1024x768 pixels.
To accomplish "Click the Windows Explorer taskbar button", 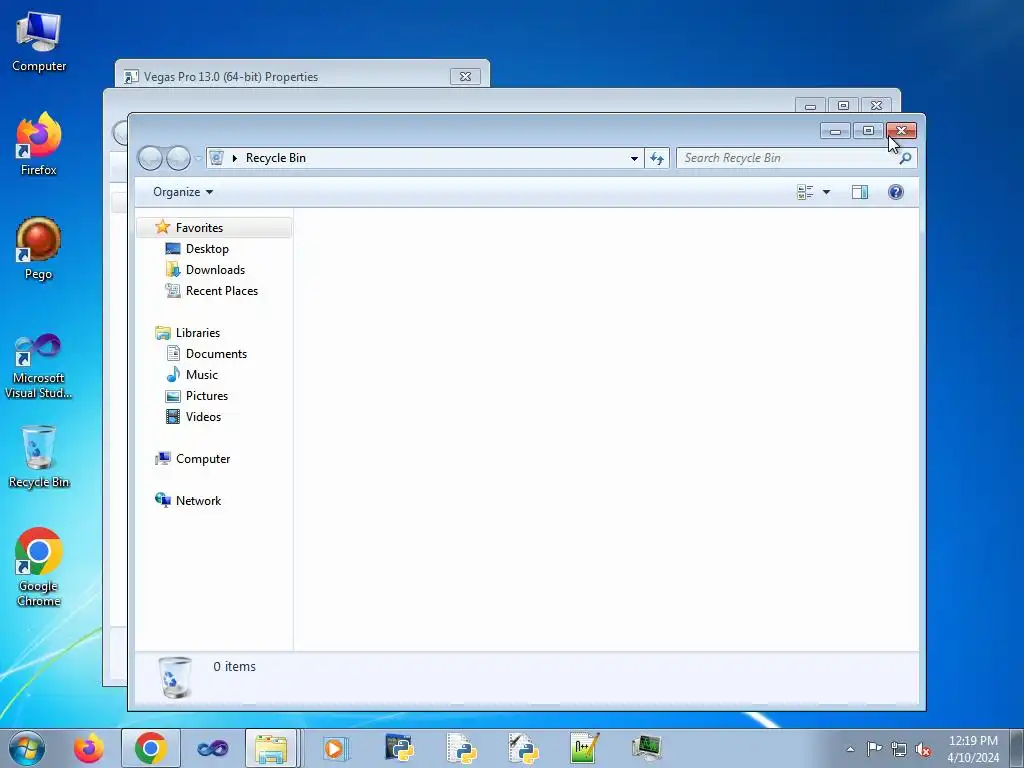I will tap(272, 748).
